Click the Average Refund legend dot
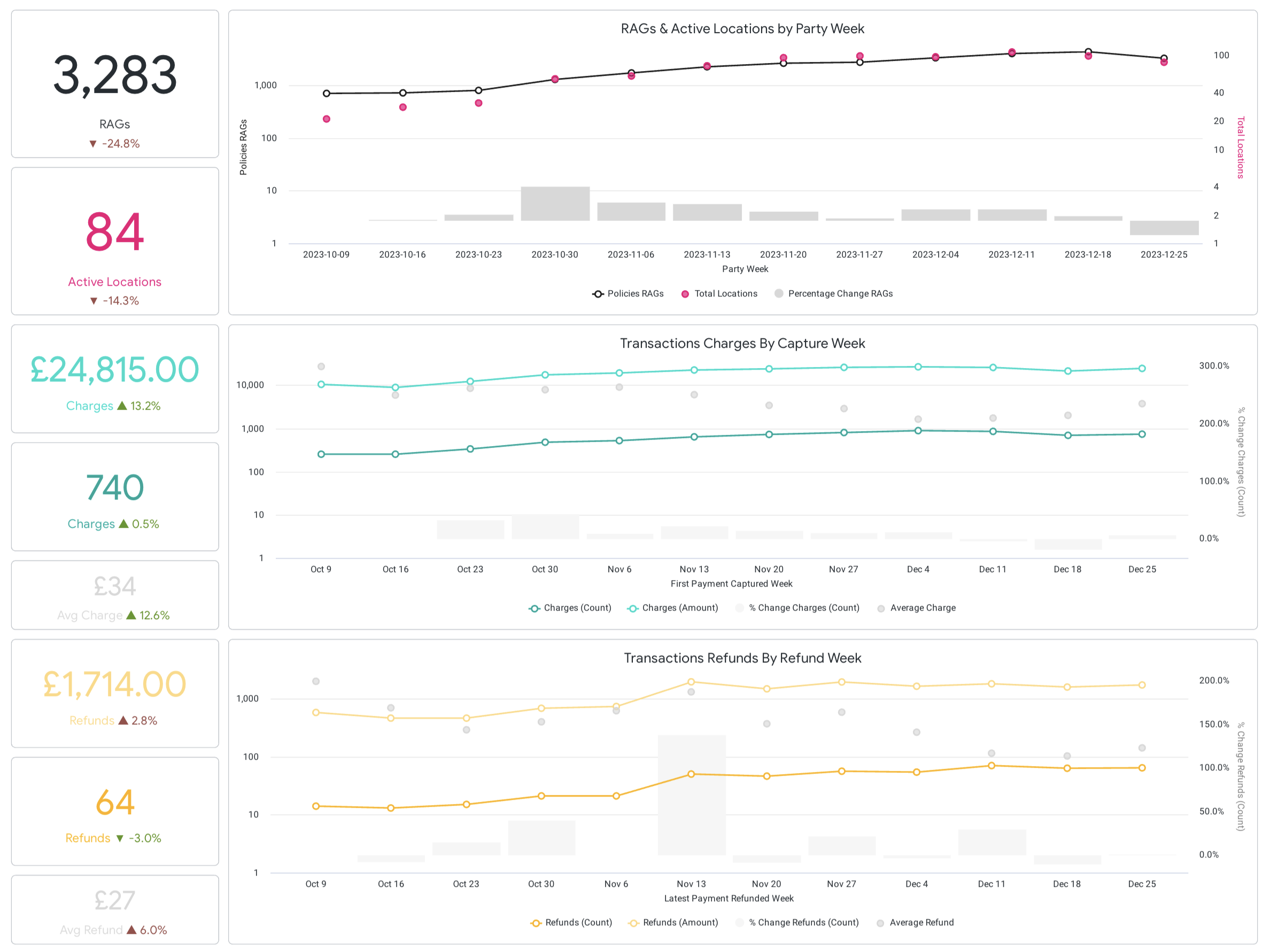This screenshot has height=952, width=1270. pos(880,923)
